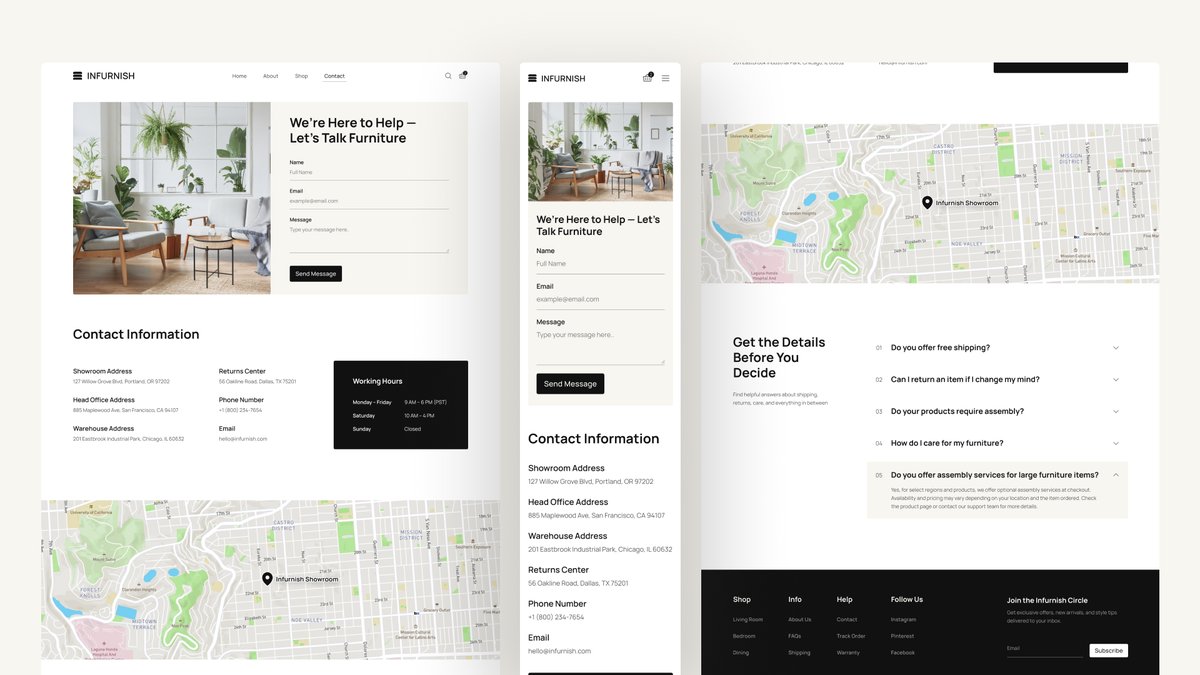Open the Shop navigation menu item
Viewport: 1200px width, 675px height.
click(300, 75)
